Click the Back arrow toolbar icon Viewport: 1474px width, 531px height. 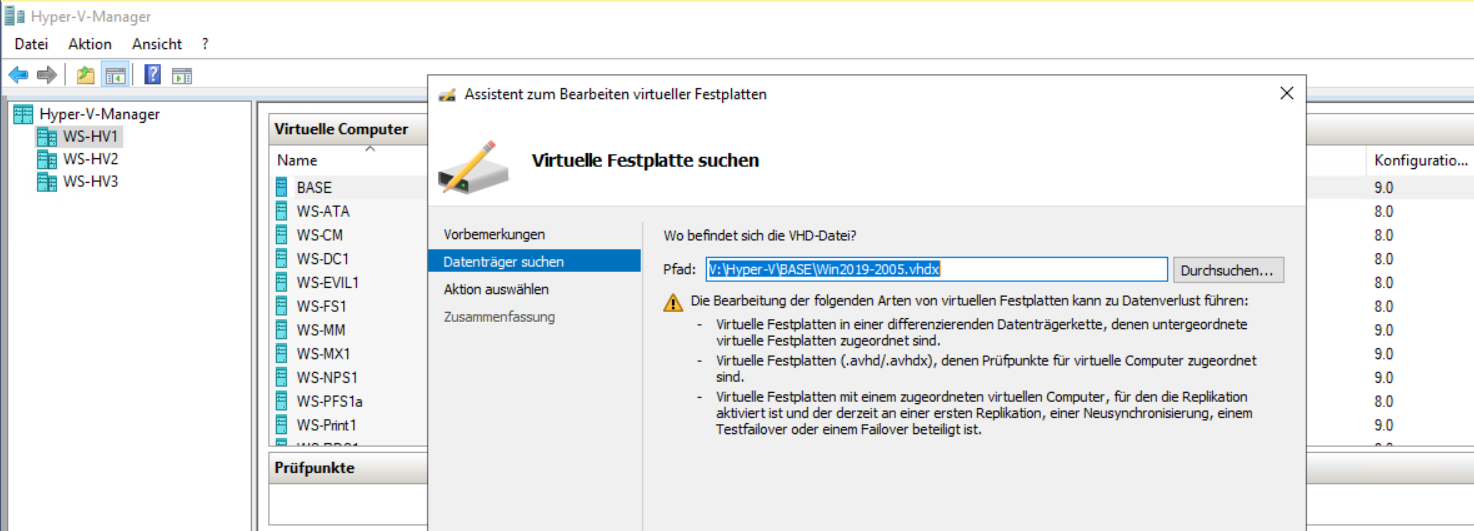pos(18,75)
